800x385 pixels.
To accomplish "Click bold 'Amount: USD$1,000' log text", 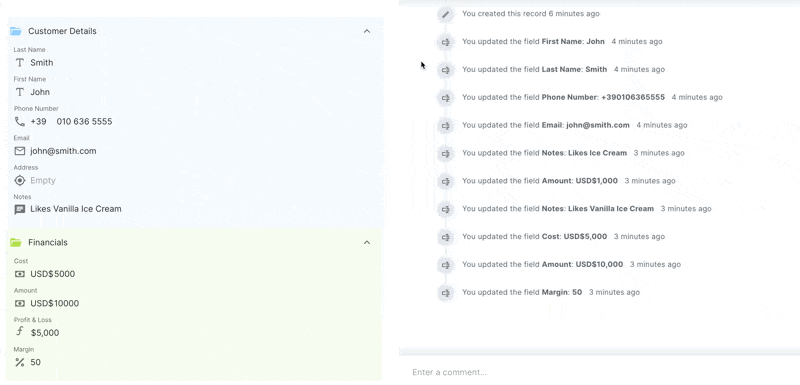I will (580, 181).
